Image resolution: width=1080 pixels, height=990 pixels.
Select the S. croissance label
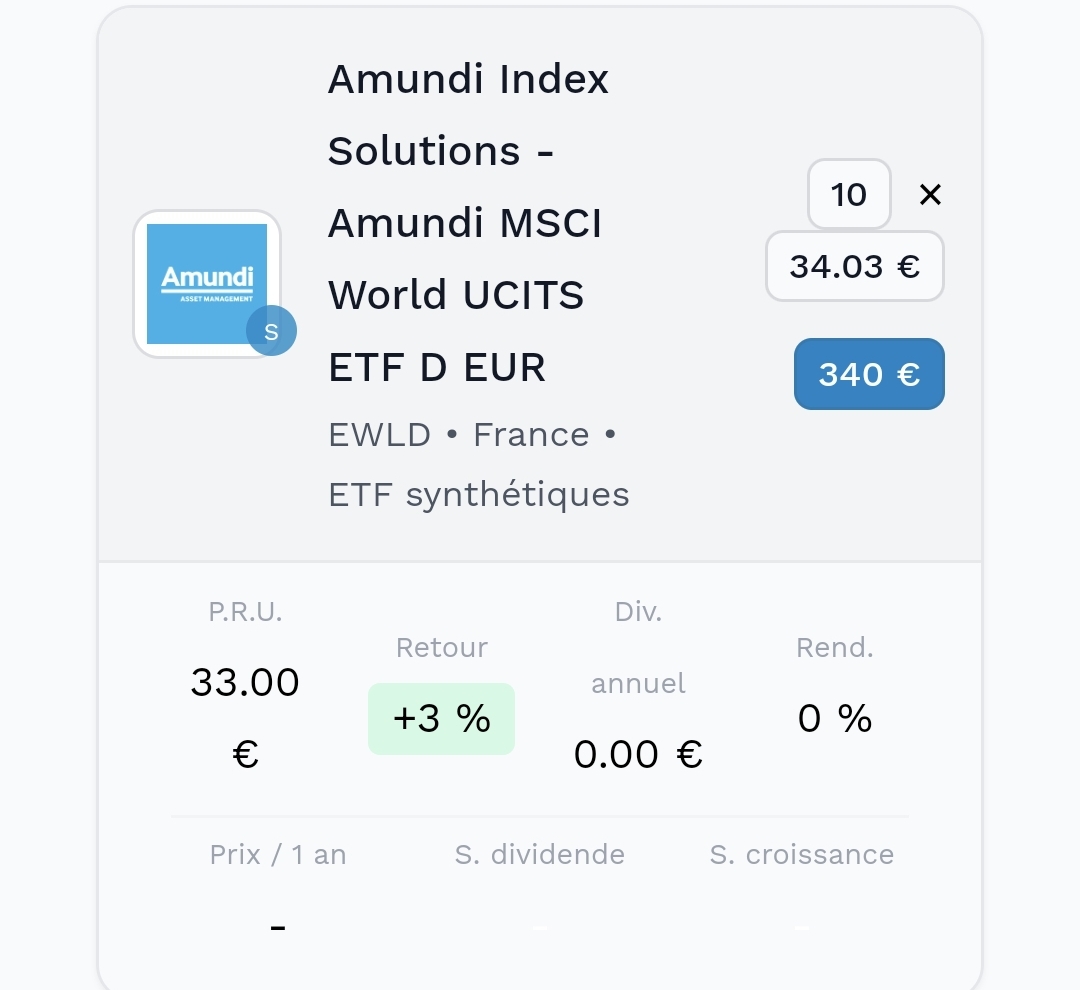(802, 854)
